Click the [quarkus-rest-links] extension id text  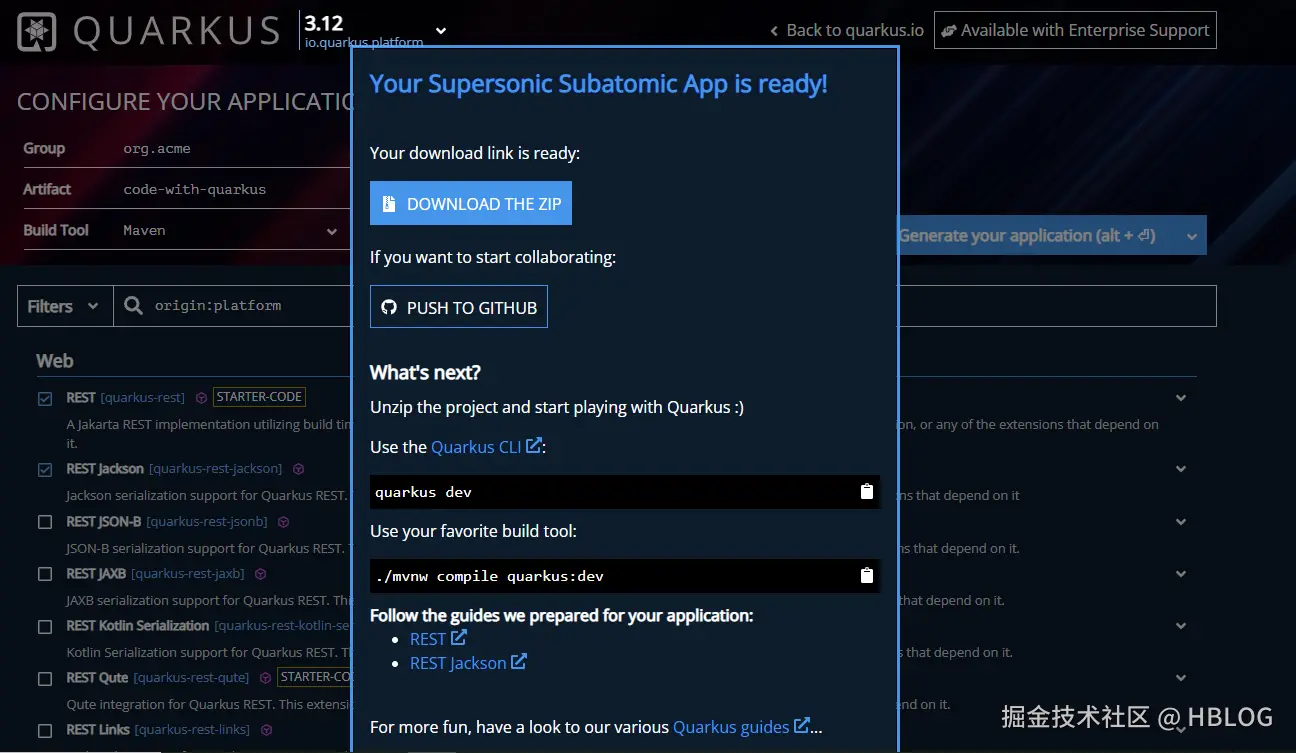(x=192, y=730)
